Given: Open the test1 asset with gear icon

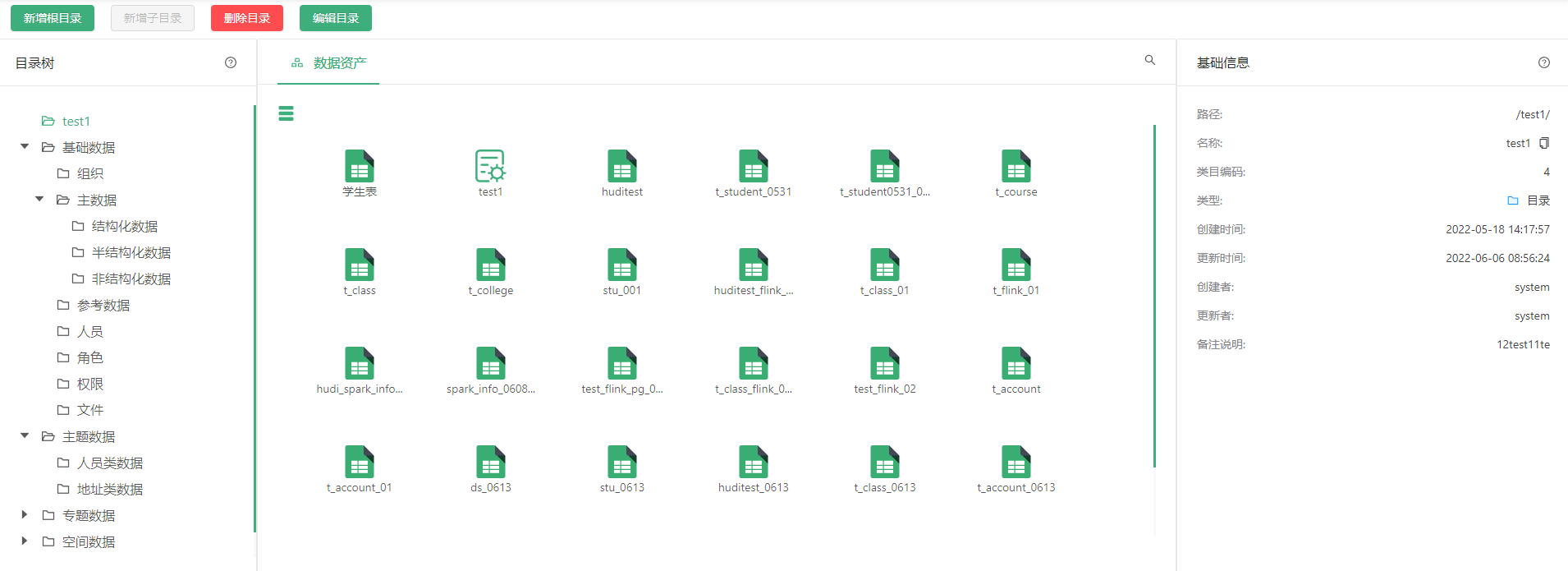Looking at the screenshot, I should click(x=491, y=166).
